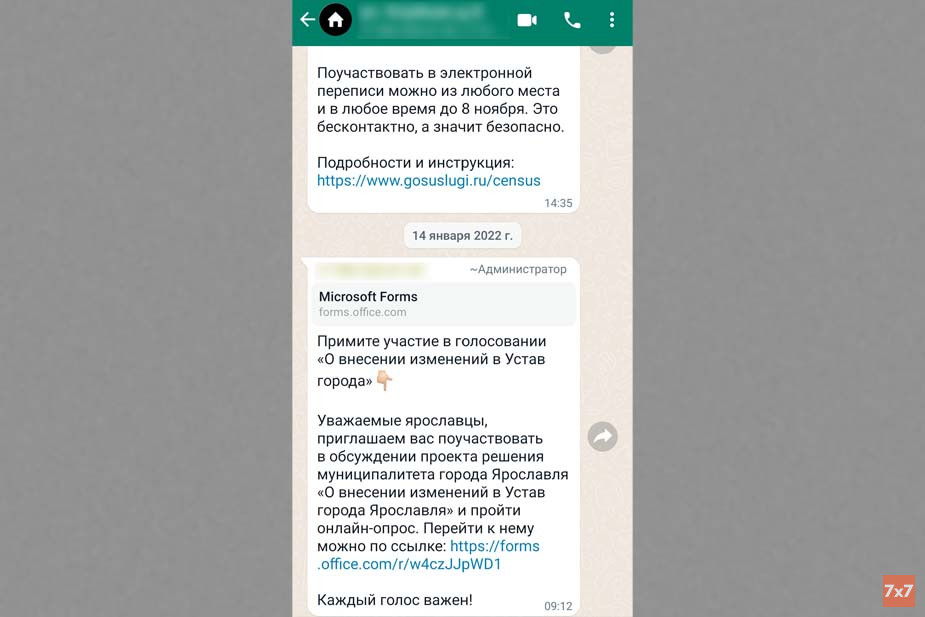
Task: Open the group avatar with house icon
Action: coord(336,19)
